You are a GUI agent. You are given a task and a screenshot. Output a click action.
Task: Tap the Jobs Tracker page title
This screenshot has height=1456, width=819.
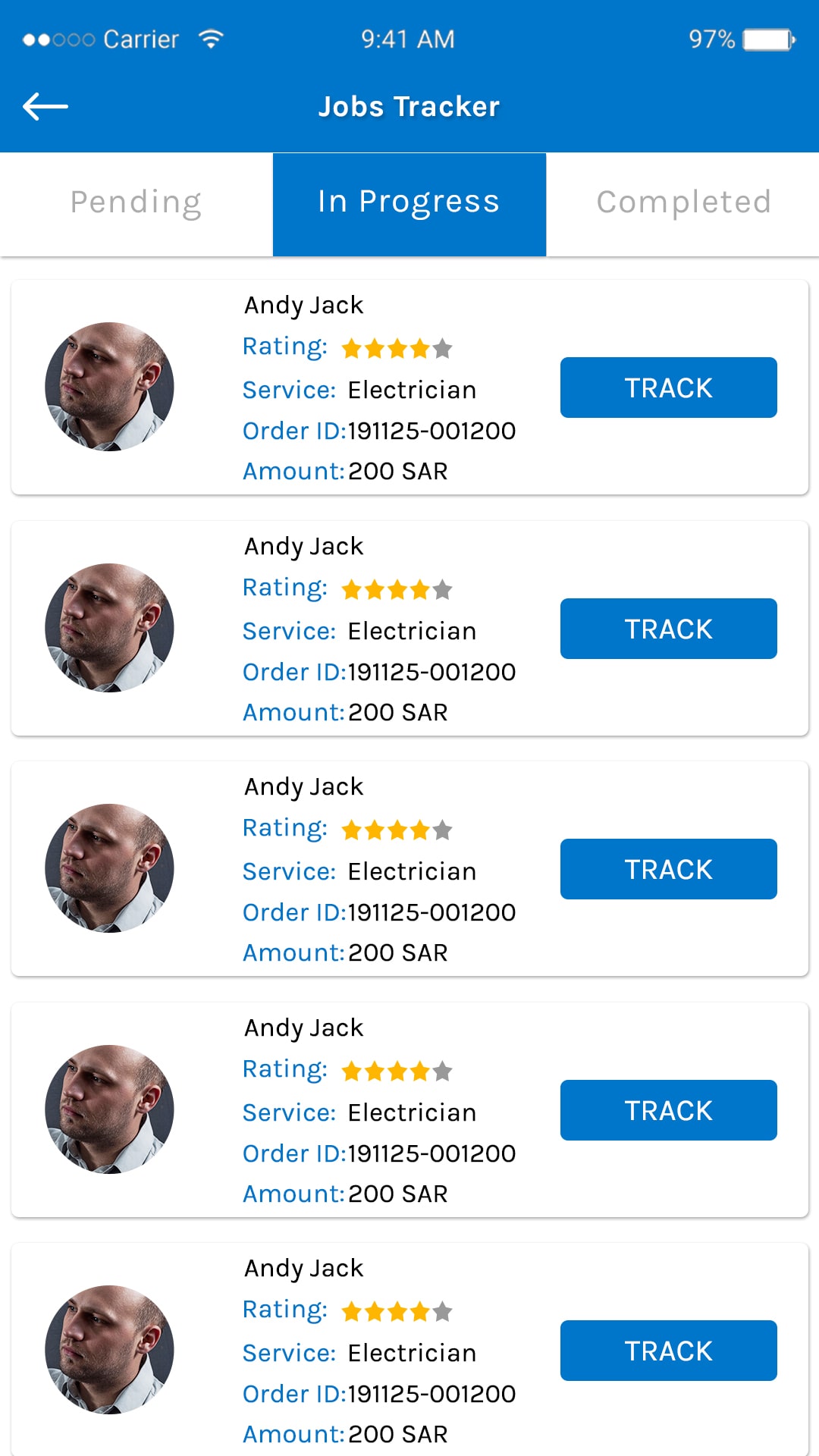pos(409,107)
